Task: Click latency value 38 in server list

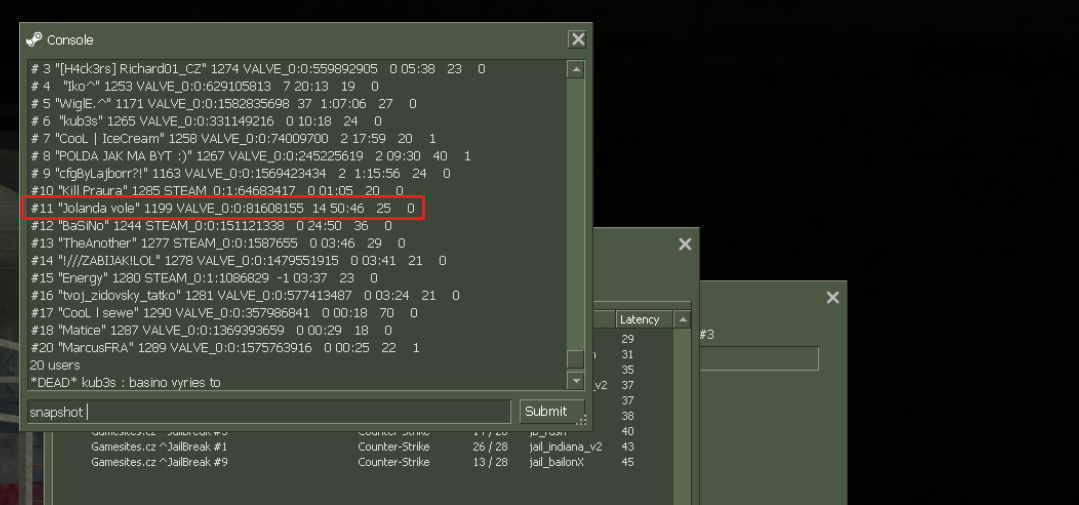Action: coord(627,416)
